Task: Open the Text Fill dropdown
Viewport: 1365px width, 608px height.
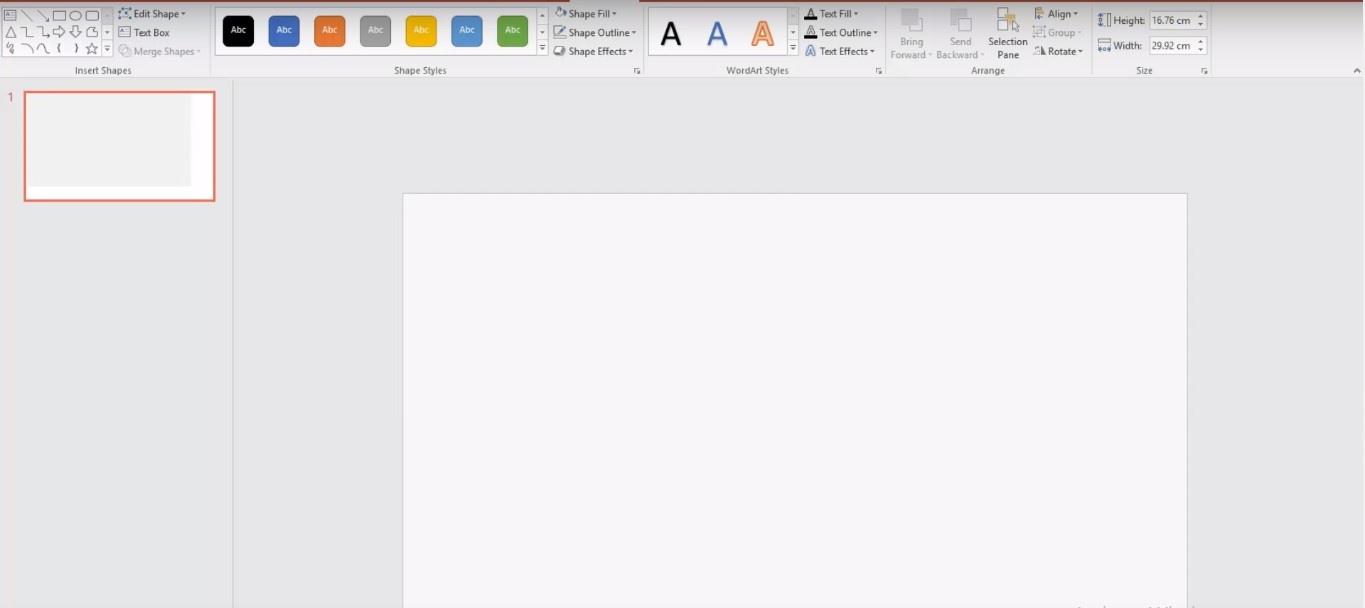Action: tap(832, 14)
